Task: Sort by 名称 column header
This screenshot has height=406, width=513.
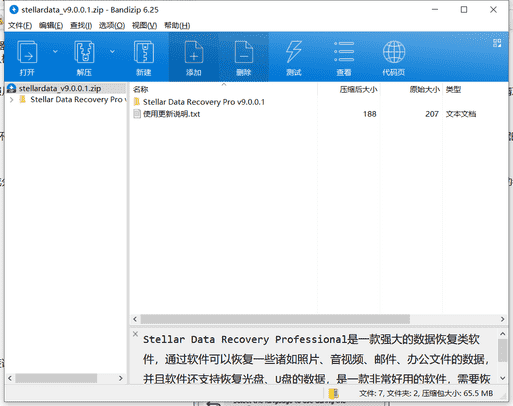Action: (x=140, y=89)
